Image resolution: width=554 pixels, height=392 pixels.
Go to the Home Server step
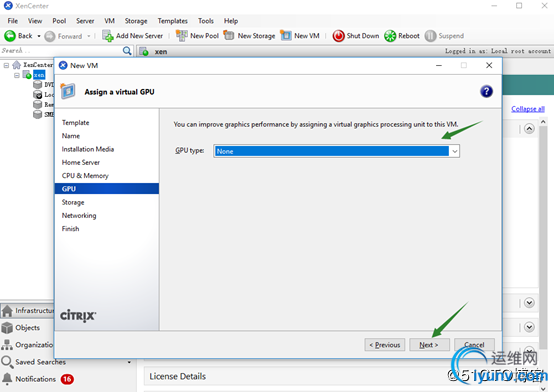(x=81, y=163)
